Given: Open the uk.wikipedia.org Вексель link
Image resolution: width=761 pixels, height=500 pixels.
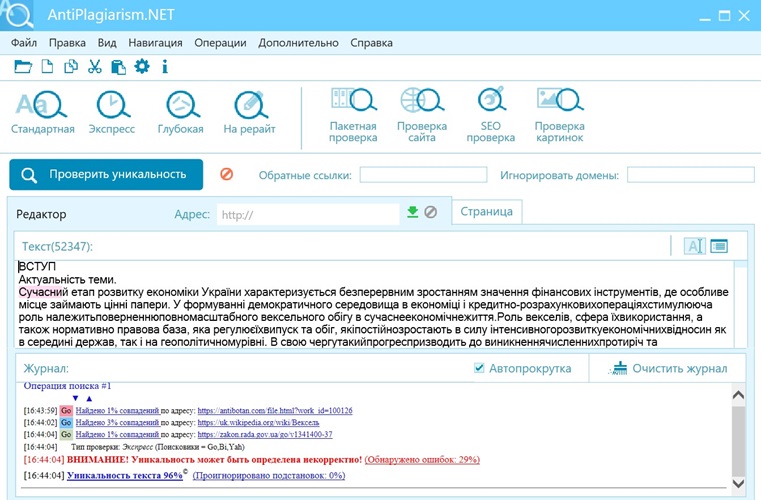Looking at the screenshot, I should point(258,423).
